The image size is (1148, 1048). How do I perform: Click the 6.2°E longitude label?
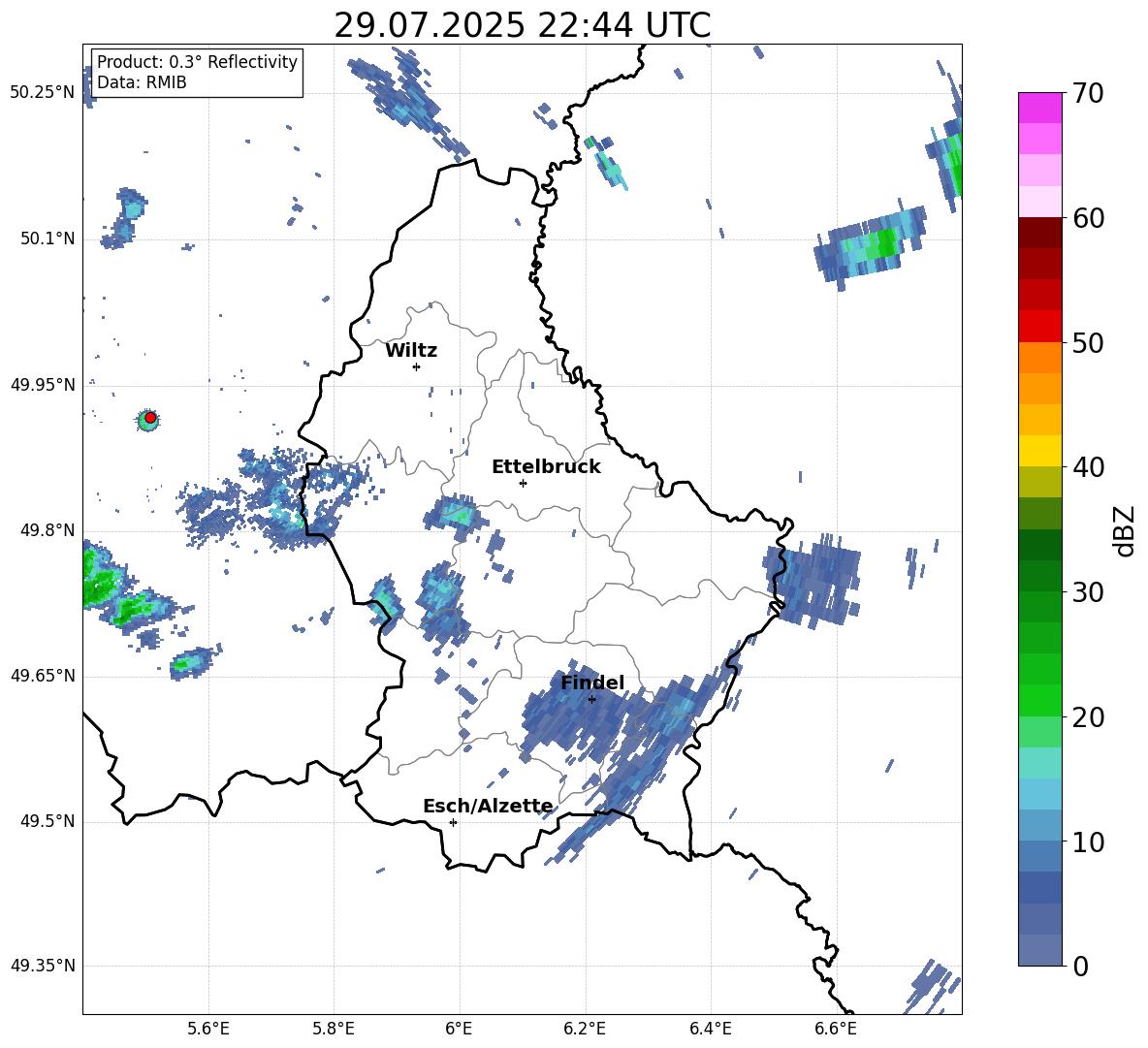pos(585,1029)
